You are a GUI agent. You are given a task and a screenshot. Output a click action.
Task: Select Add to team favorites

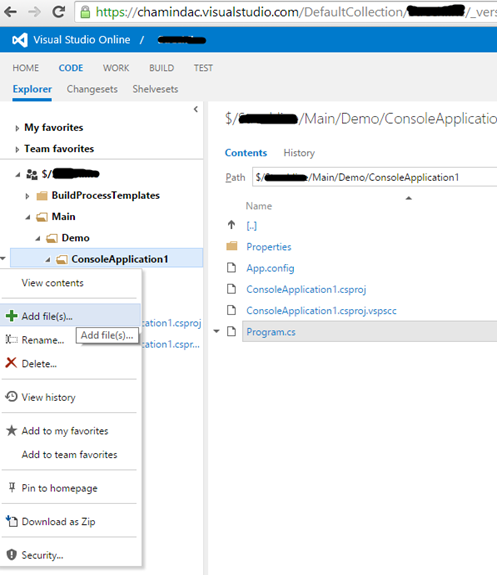pos(69,454)
